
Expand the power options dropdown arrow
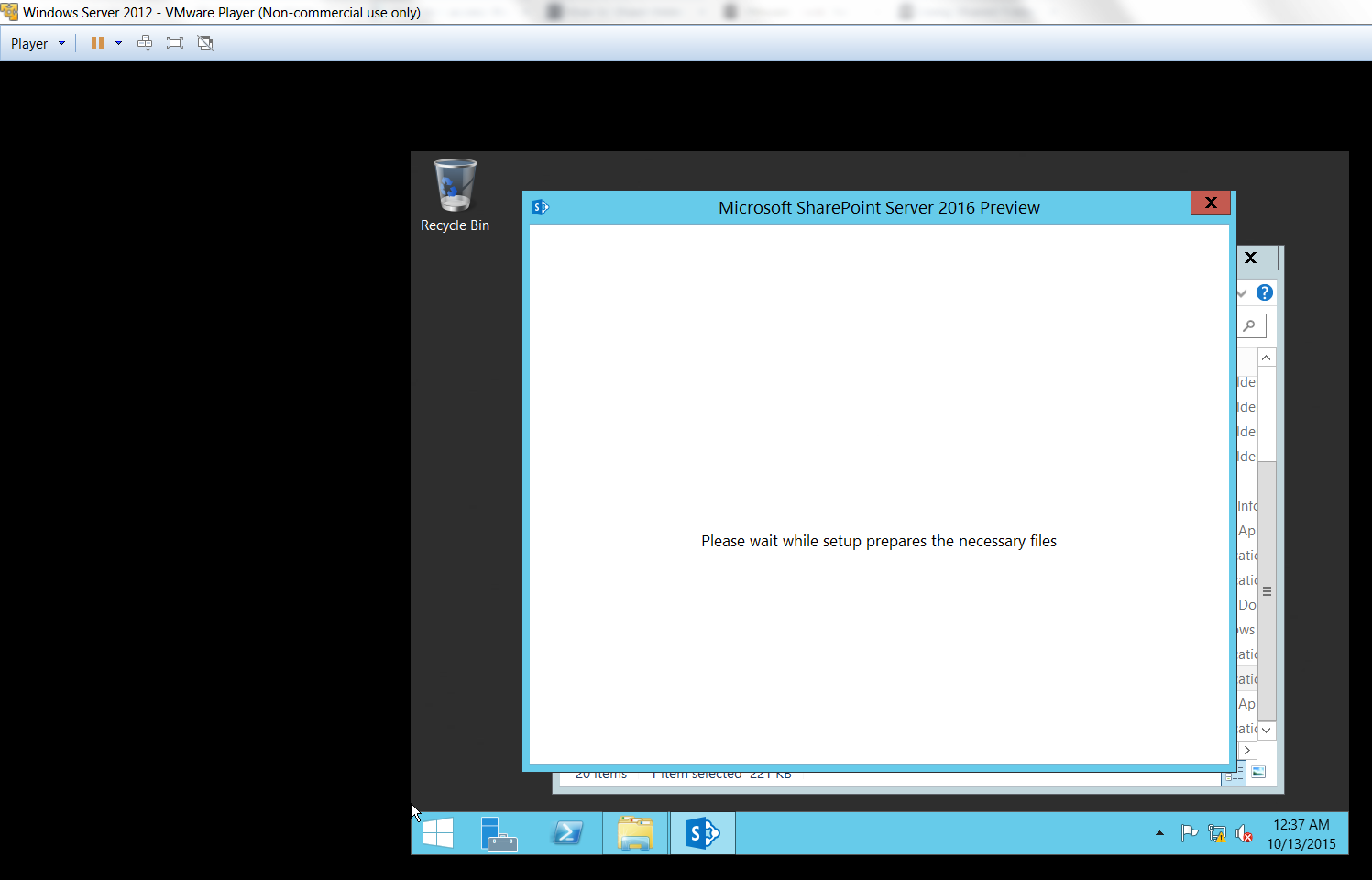point(118,43)
